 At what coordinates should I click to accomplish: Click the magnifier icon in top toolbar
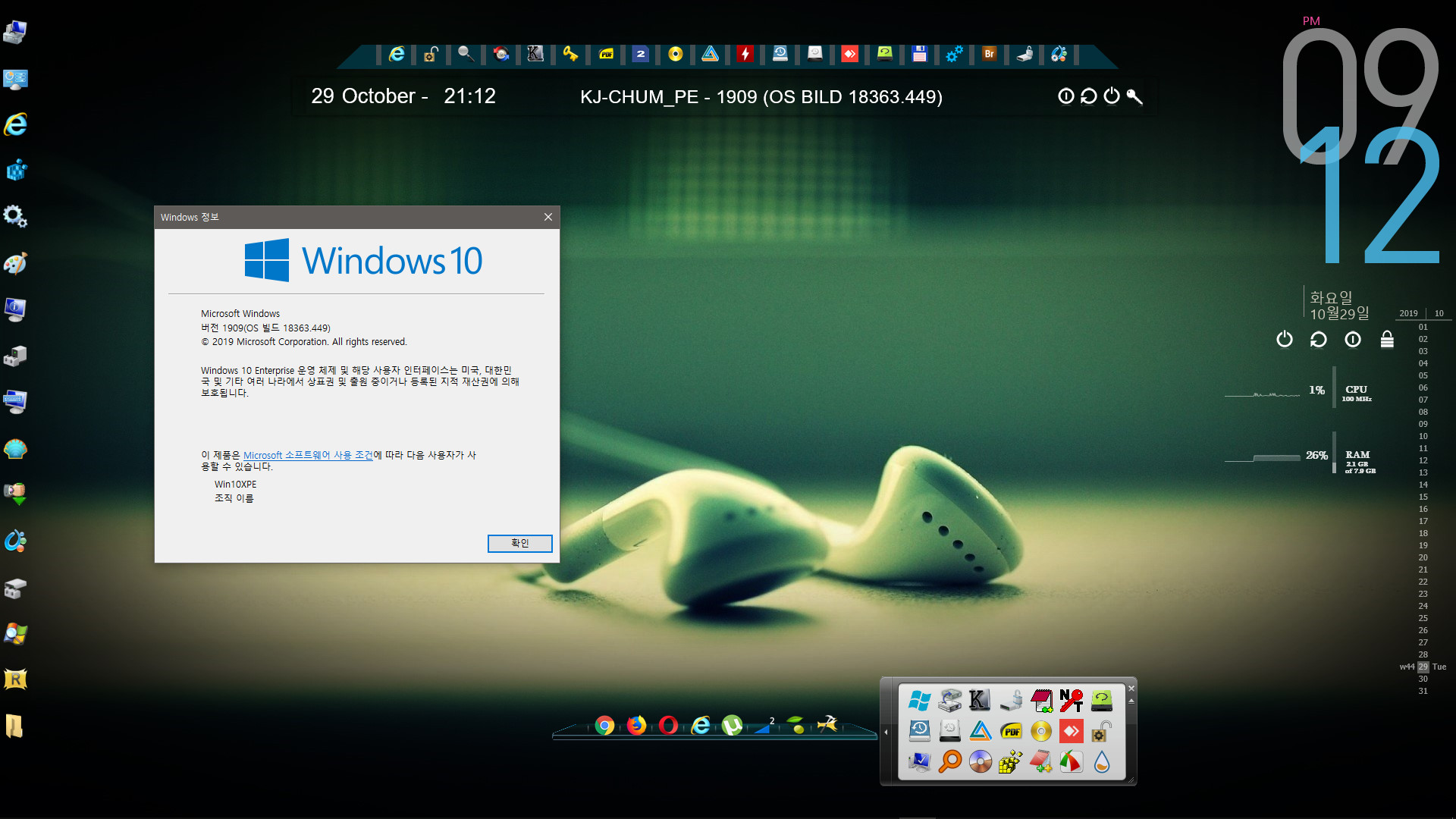tap(466, 54)
